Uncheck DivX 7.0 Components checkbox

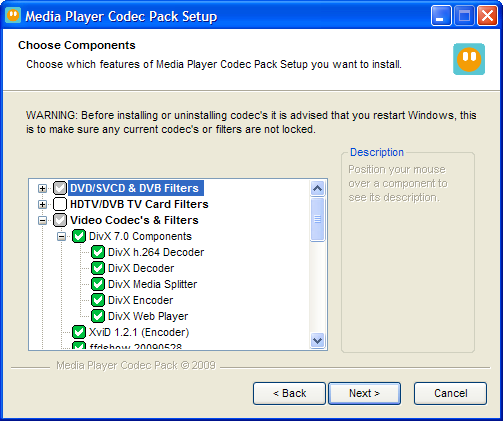click(79, 236)
